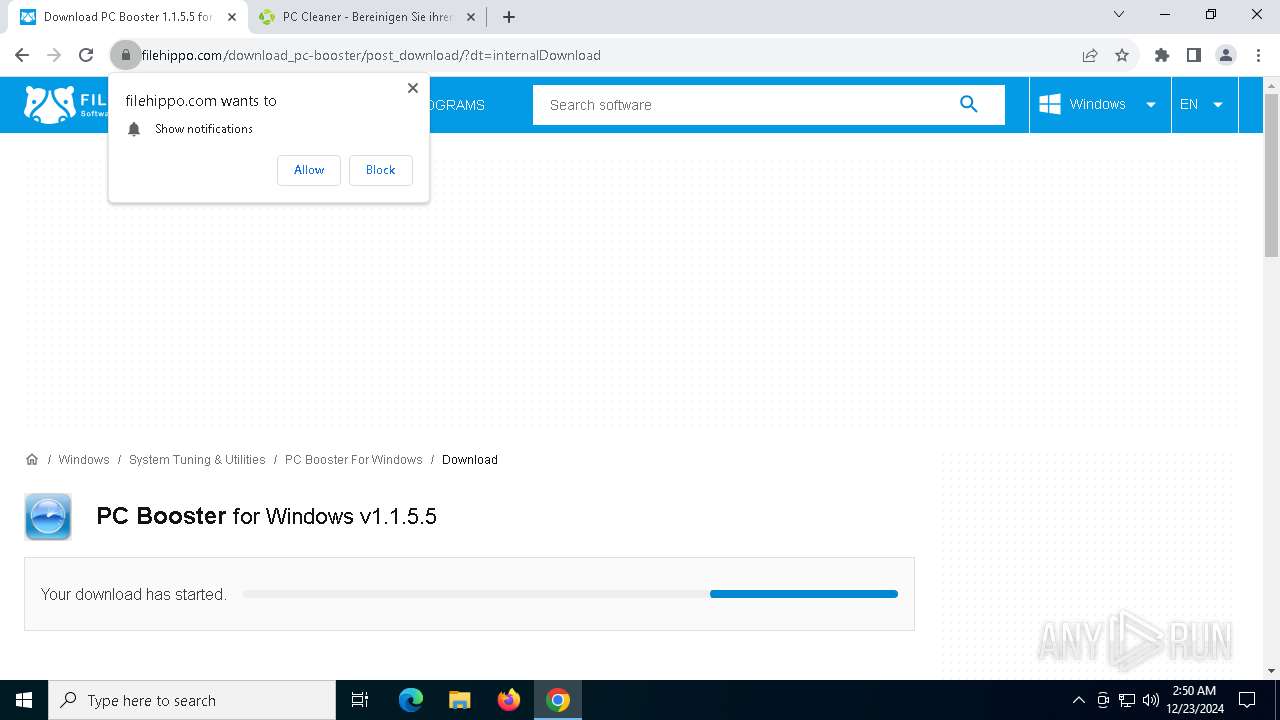Click the search magnifier button

[968, 104]
